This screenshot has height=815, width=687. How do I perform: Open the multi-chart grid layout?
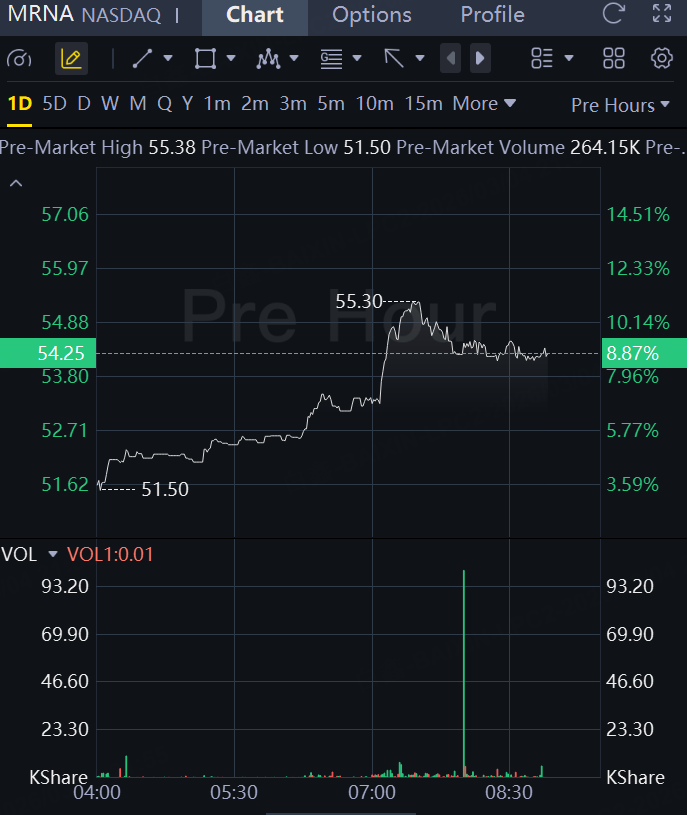coord(614,59)
